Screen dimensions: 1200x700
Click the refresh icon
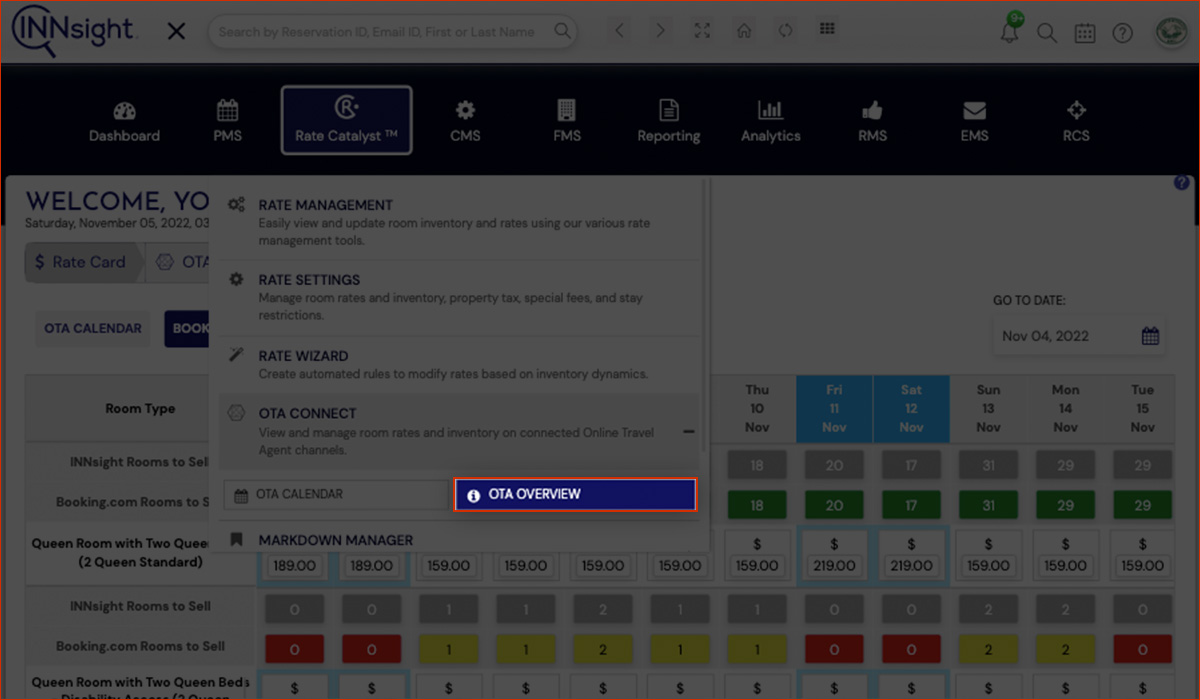785,31
